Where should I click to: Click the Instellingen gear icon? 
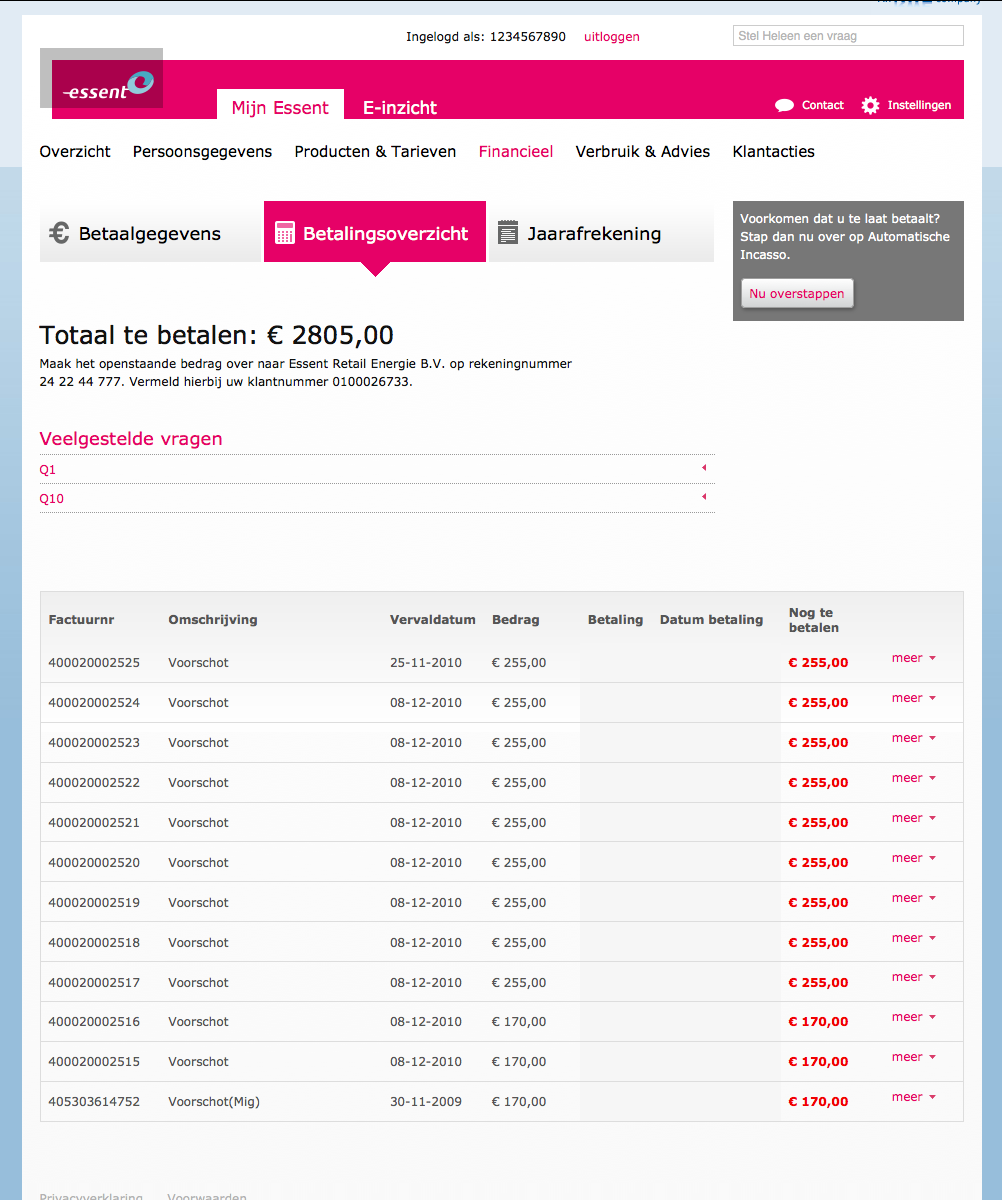870,105
